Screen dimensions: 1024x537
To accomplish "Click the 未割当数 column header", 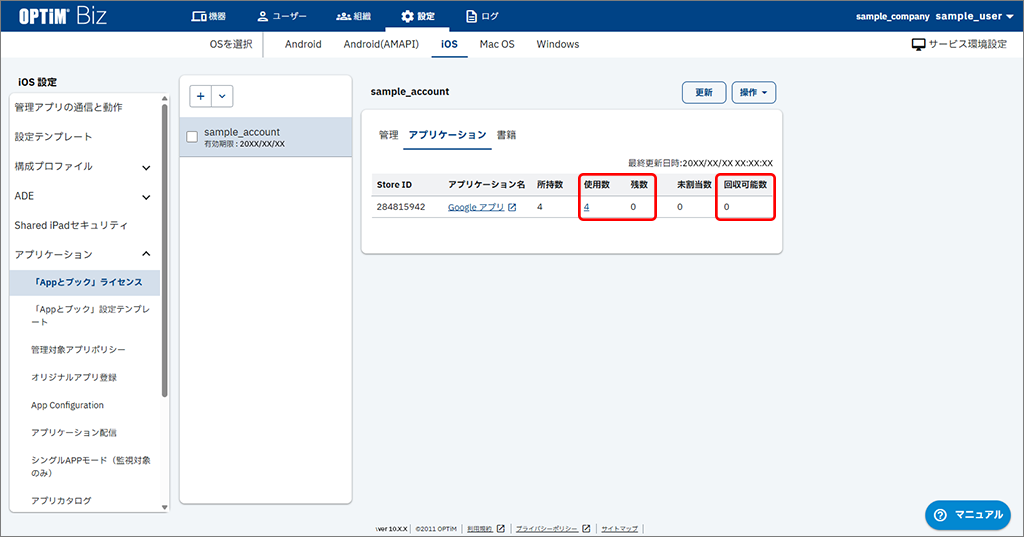I will [x=694, y=185].
